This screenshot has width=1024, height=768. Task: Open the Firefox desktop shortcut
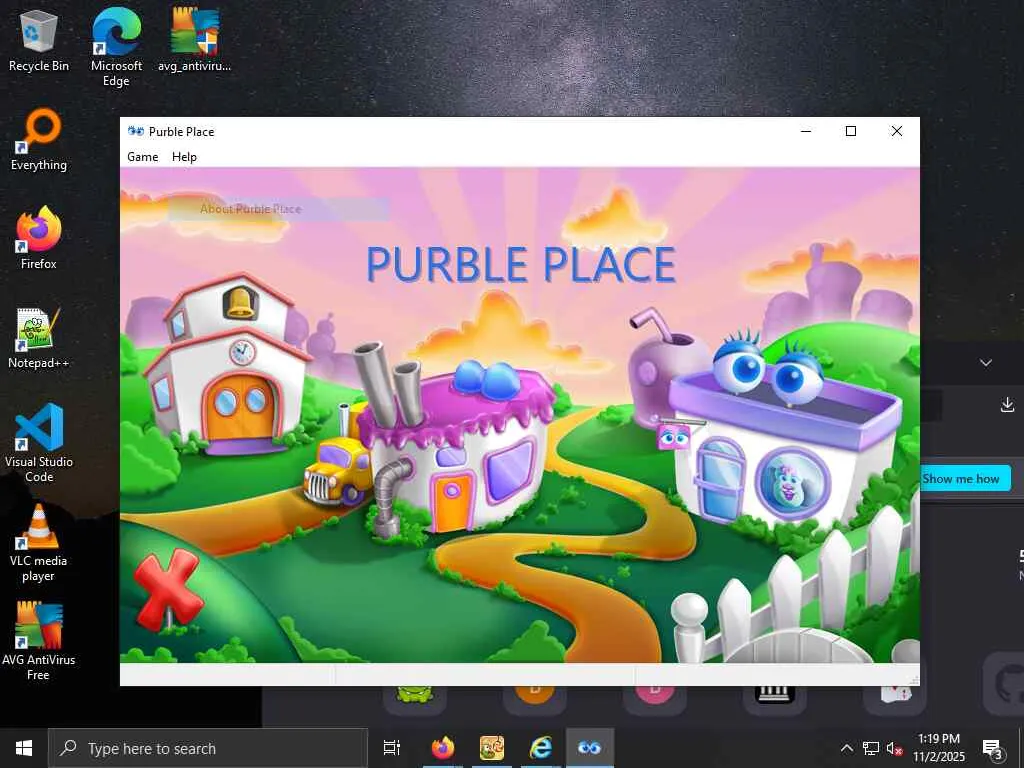point(39,238)
